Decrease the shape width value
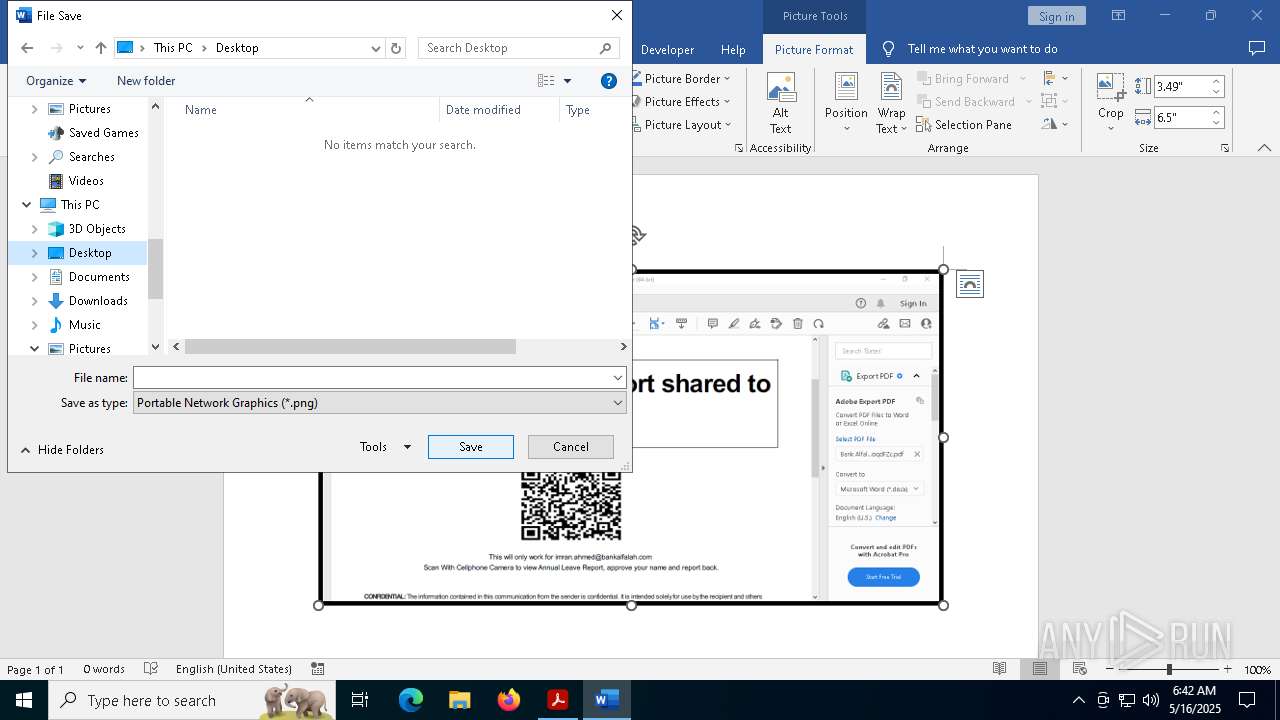The width and height of the screenshot is (1280, 720). pos(1216,123)
